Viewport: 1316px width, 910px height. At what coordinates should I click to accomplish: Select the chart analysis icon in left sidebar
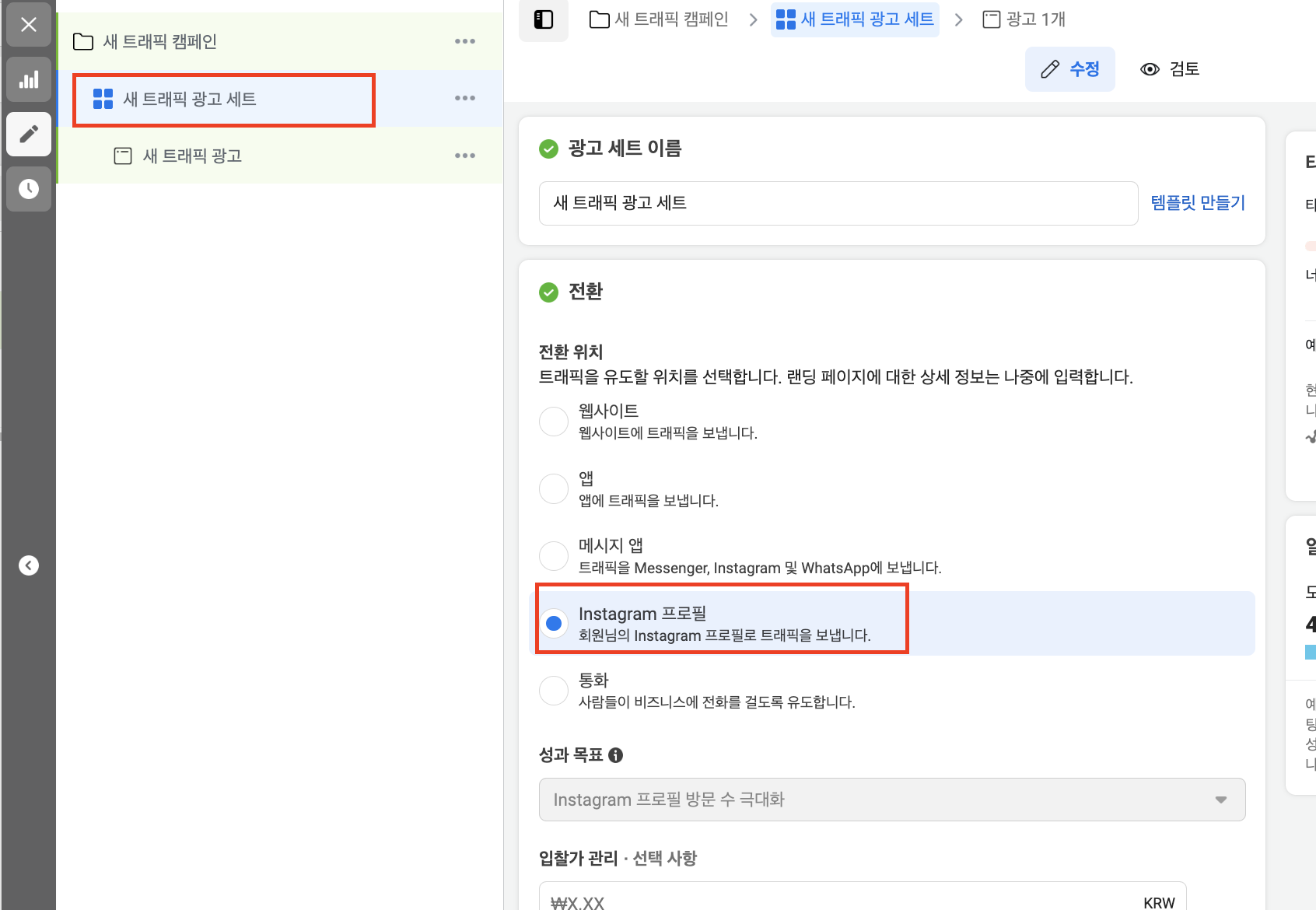(28, 79)
